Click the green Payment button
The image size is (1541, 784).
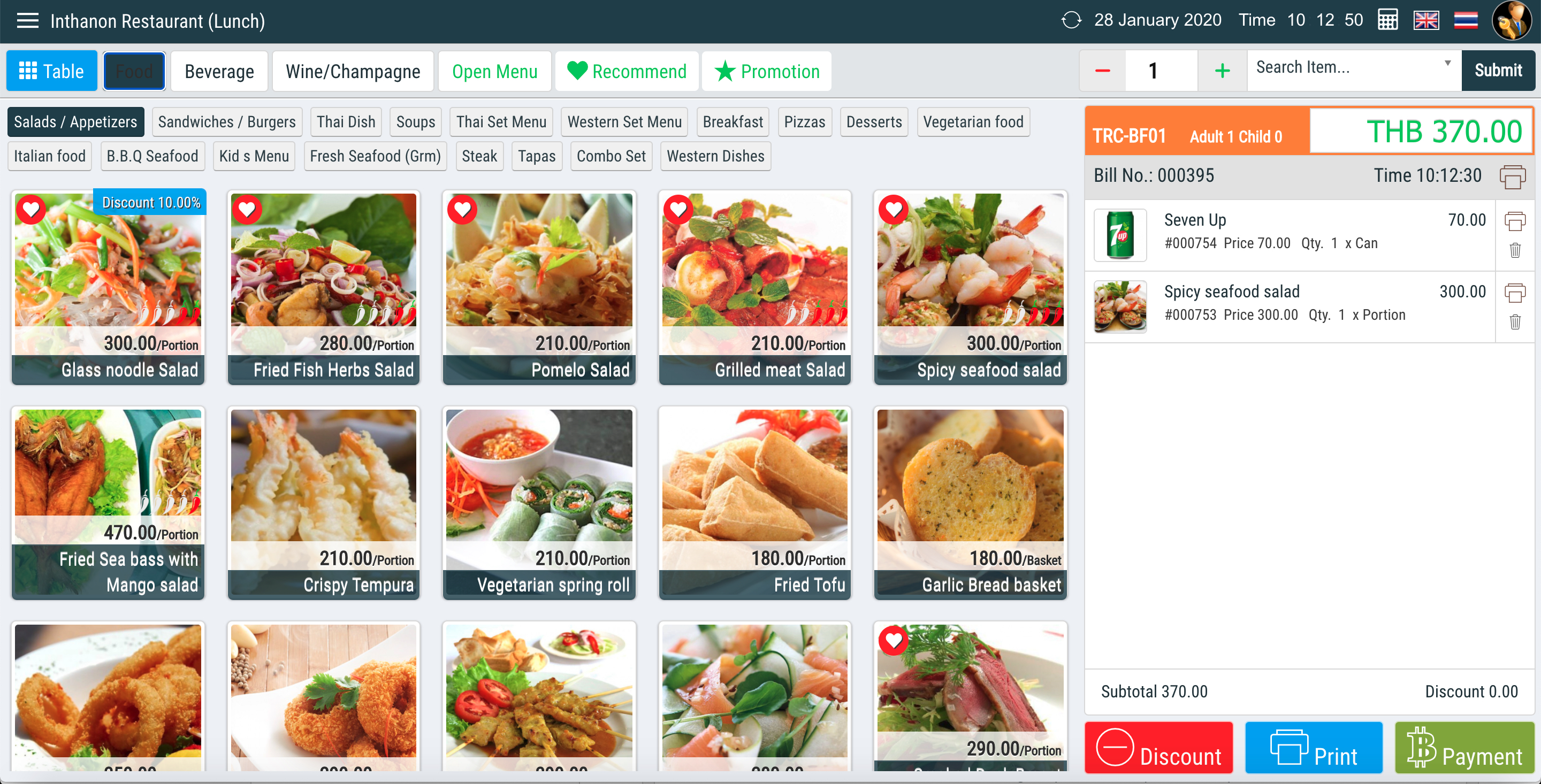(x=1464, y=748)
